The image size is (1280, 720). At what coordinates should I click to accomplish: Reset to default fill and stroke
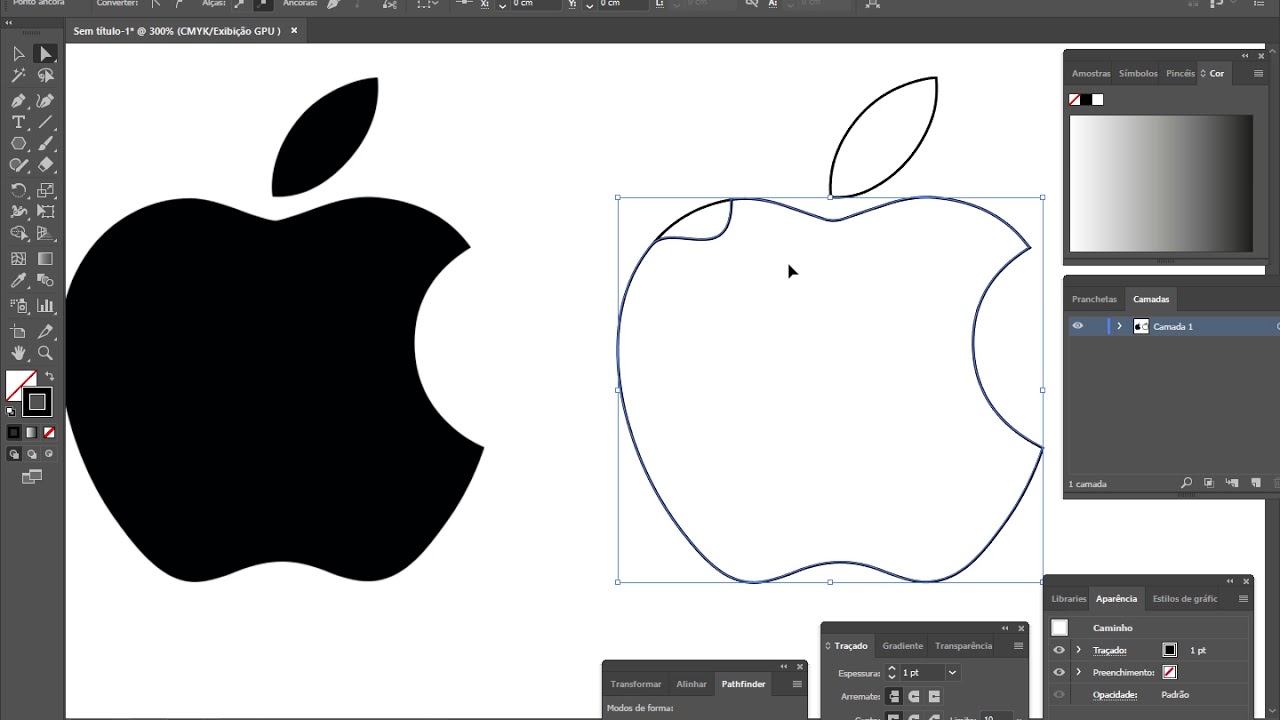[11, 411]
